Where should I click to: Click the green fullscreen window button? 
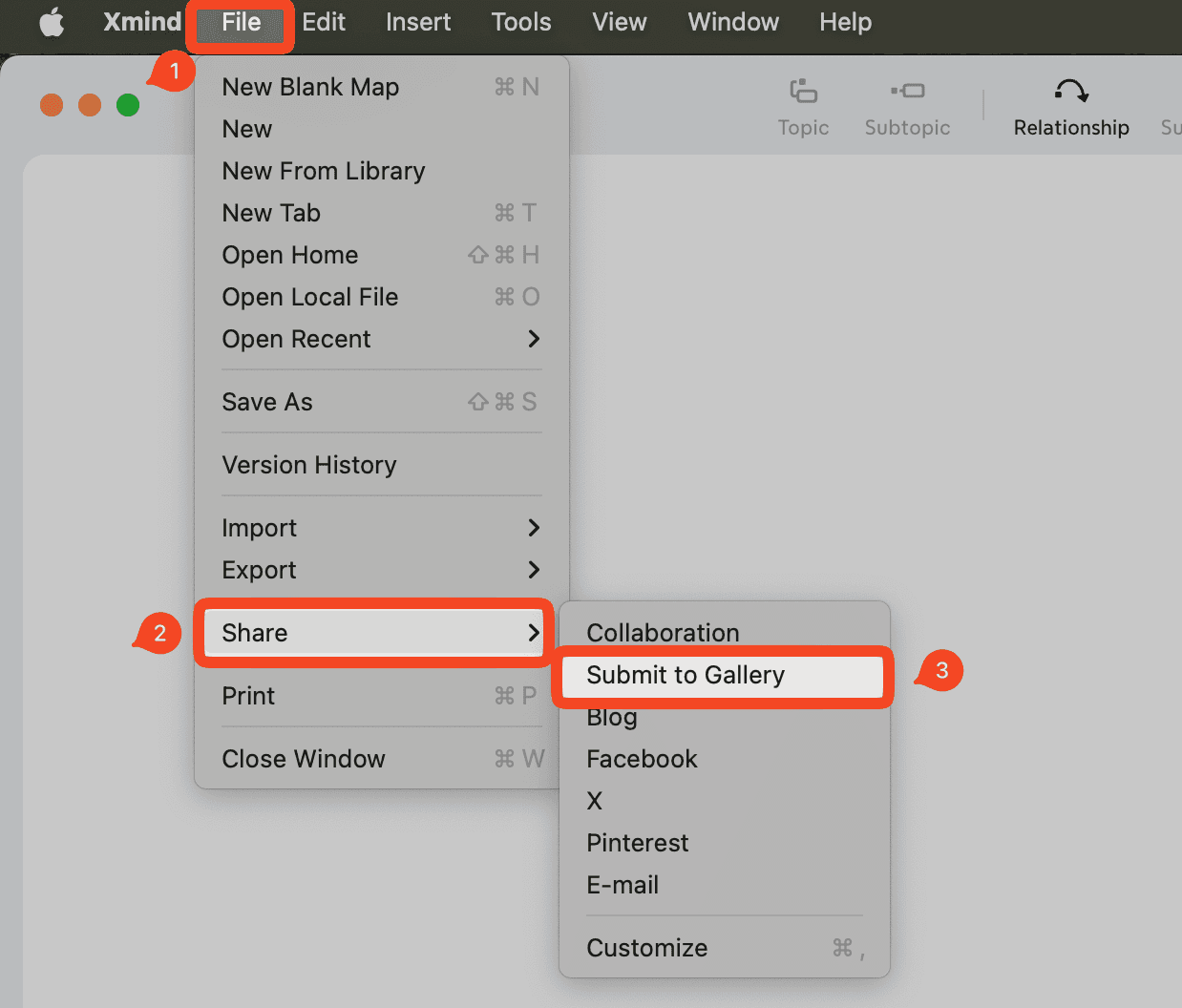128,105
